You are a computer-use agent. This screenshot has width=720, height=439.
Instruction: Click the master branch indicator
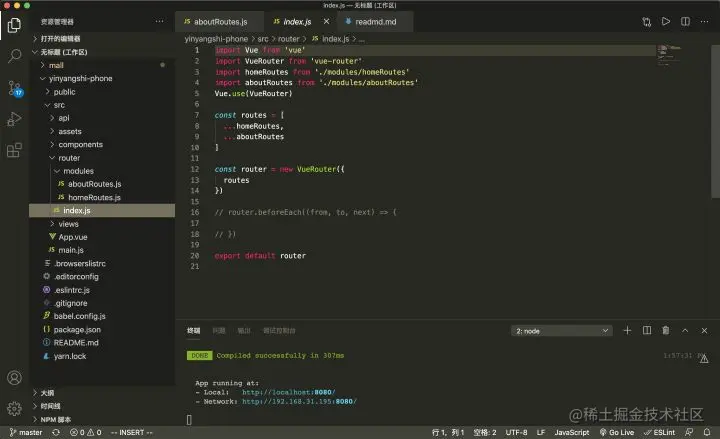point(26,433)
